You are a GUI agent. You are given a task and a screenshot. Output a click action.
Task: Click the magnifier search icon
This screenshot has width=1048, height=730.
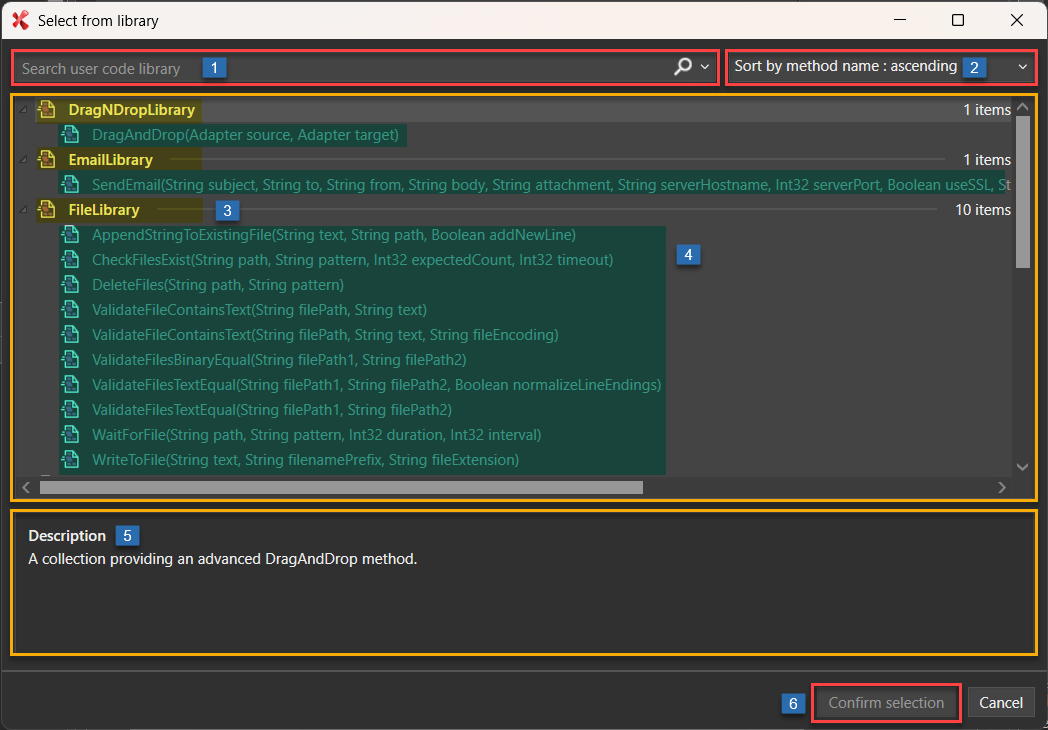(683, 67)
